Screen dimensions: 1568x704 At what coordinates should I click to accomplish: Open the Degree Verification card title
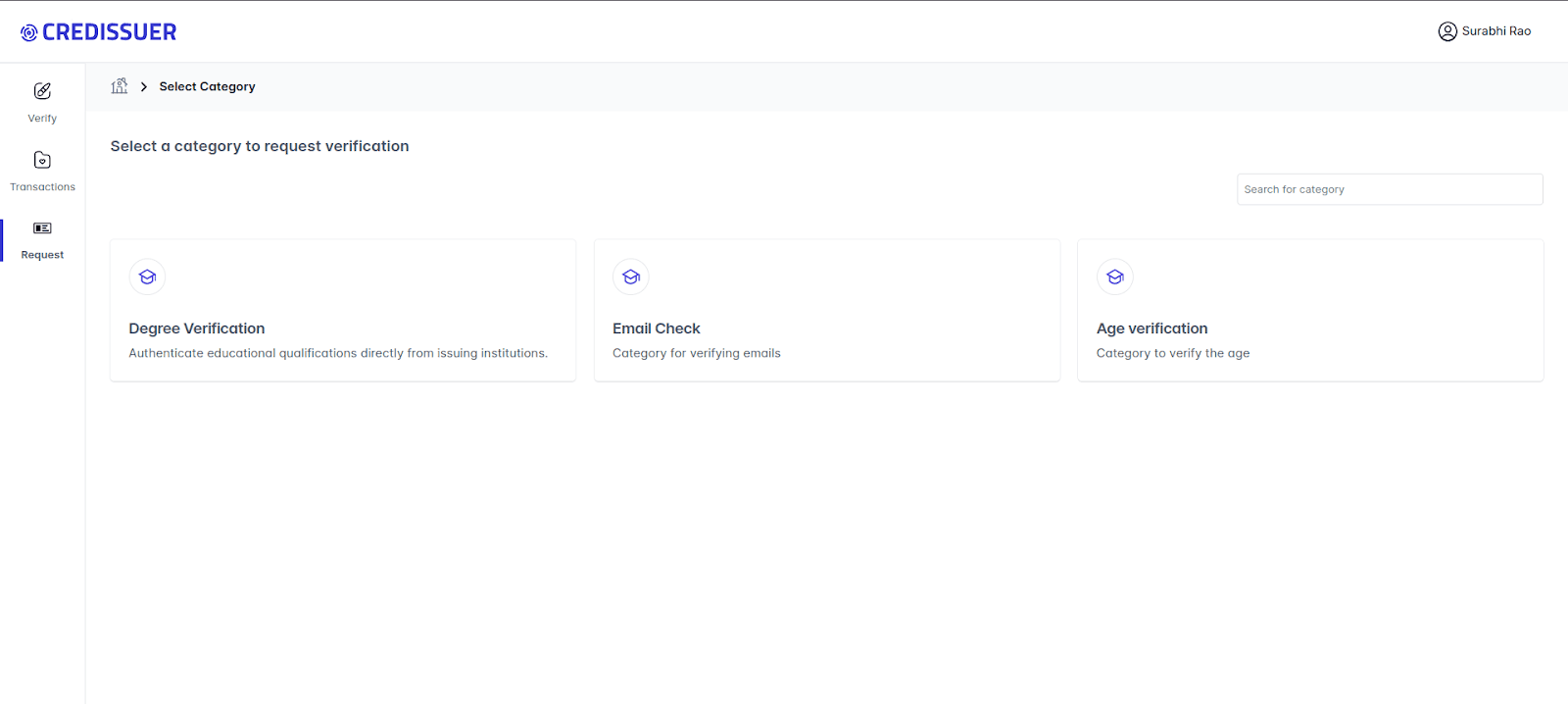coord(197,328)
